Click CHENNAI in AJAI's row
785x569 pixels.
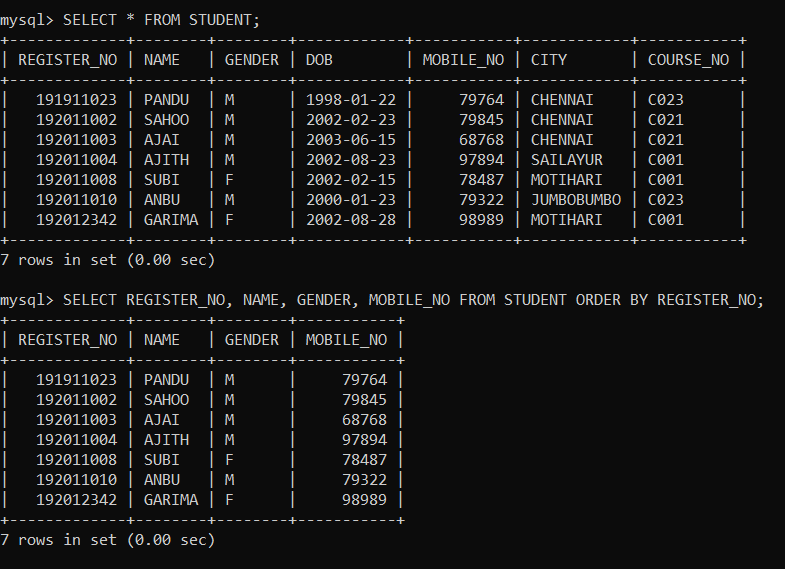tap(562, 140)
